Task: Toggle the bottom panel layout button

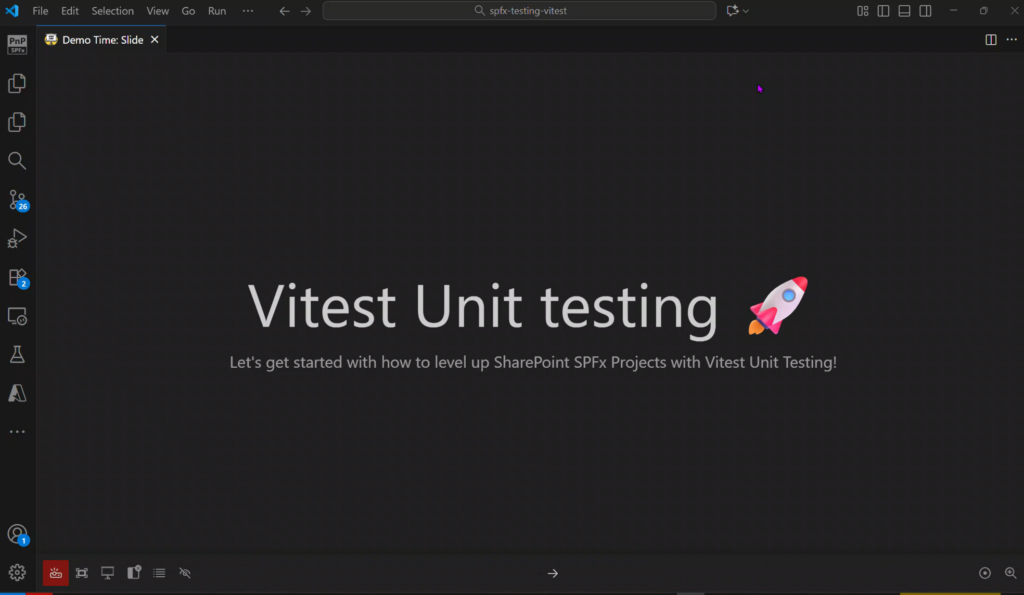Action: (904, 11)
